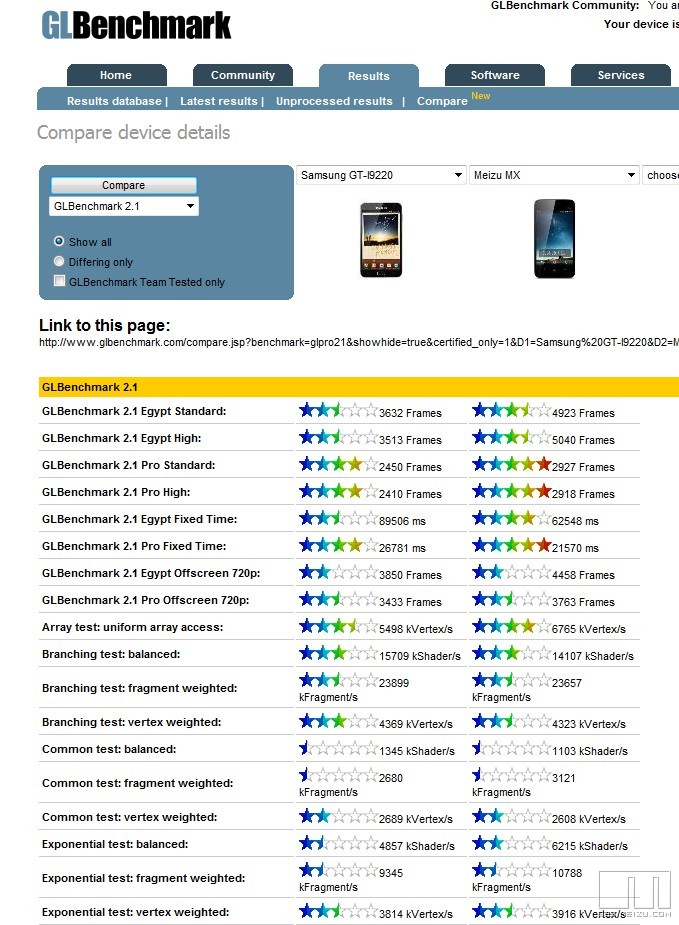This screenshot has height=925, width=679.
Task: Select the Differing only radio button
Action: click(59, 262)
